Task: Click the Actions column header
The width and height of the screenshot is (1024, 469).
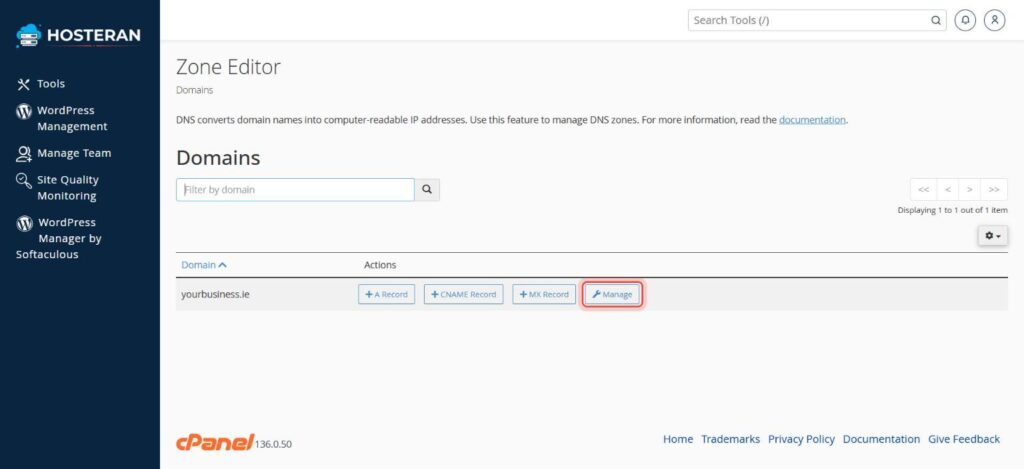Action: point(380,265)
